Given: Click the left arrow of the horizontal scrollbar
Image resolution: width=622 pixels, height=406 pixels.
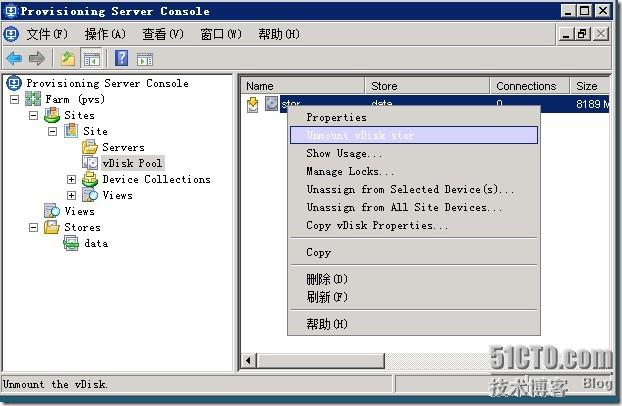Looking at the screenshot, I should pos(249,361).
